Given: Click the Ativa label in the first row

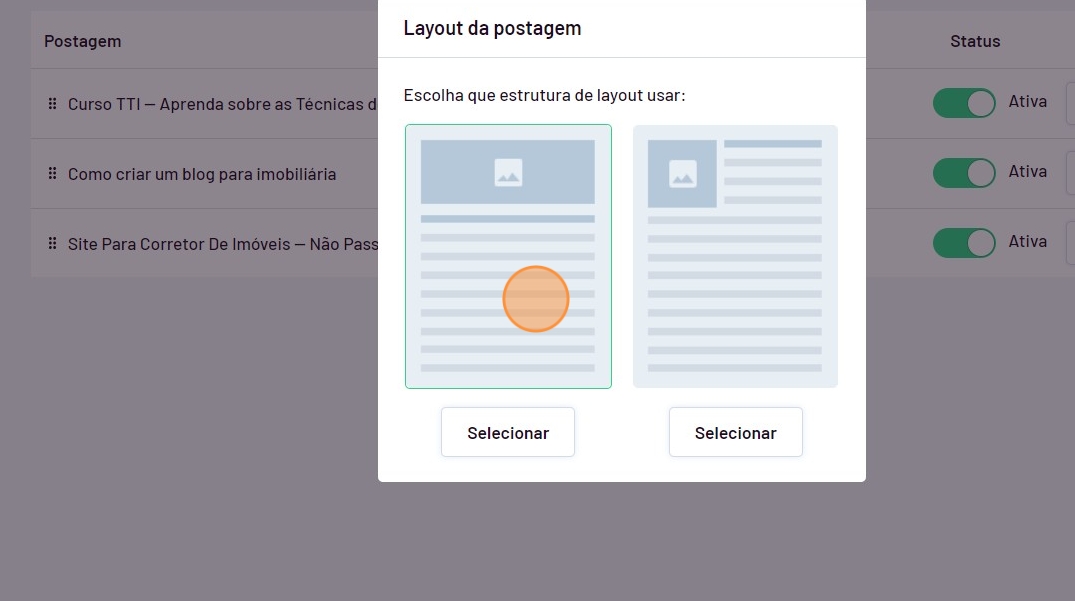Looking at the screenshot, I should coord(1027,101).
